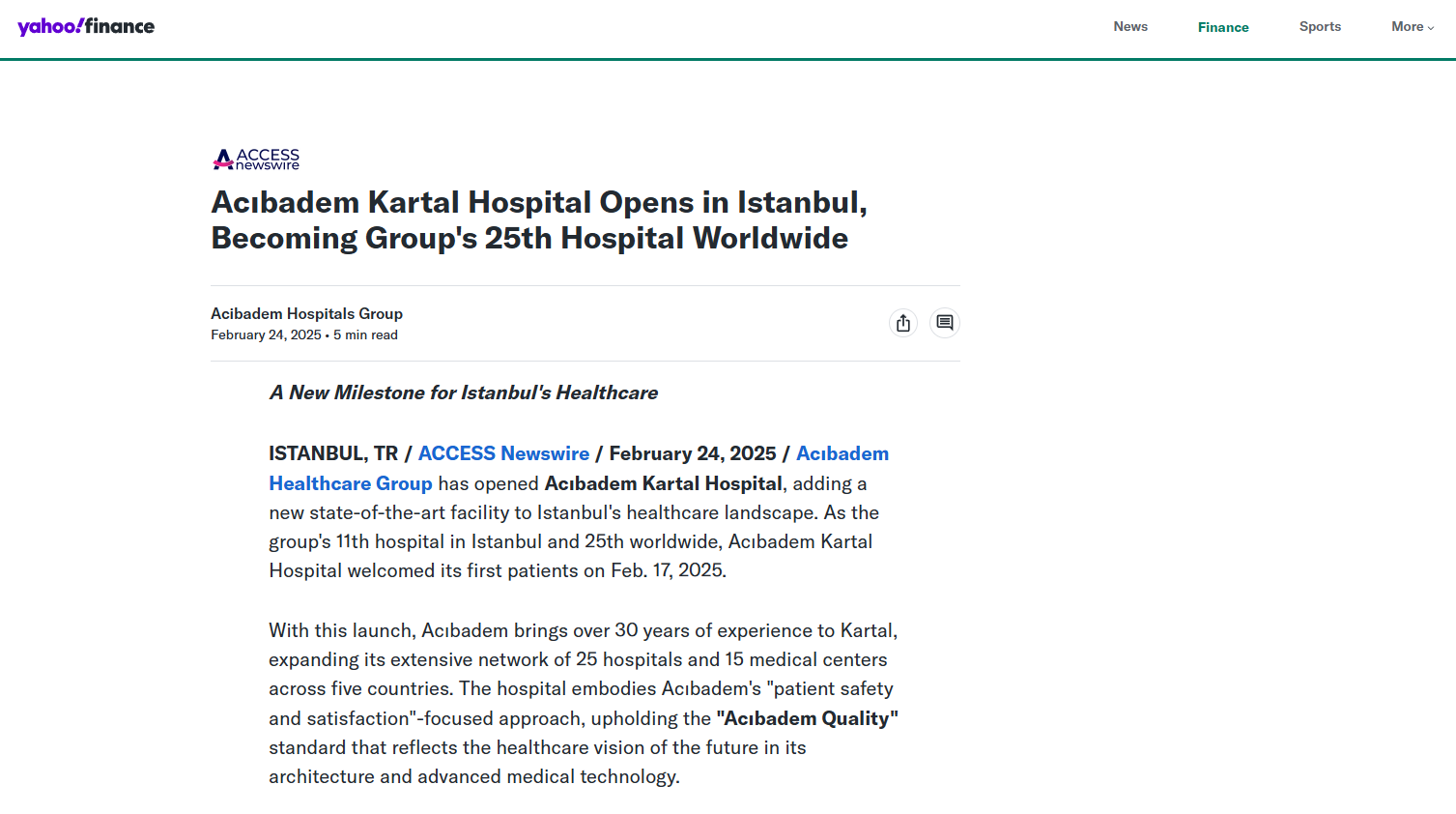The image size is (1456, 814).
Task: Open Sports in the top navigation
Action: (1320, 27)
